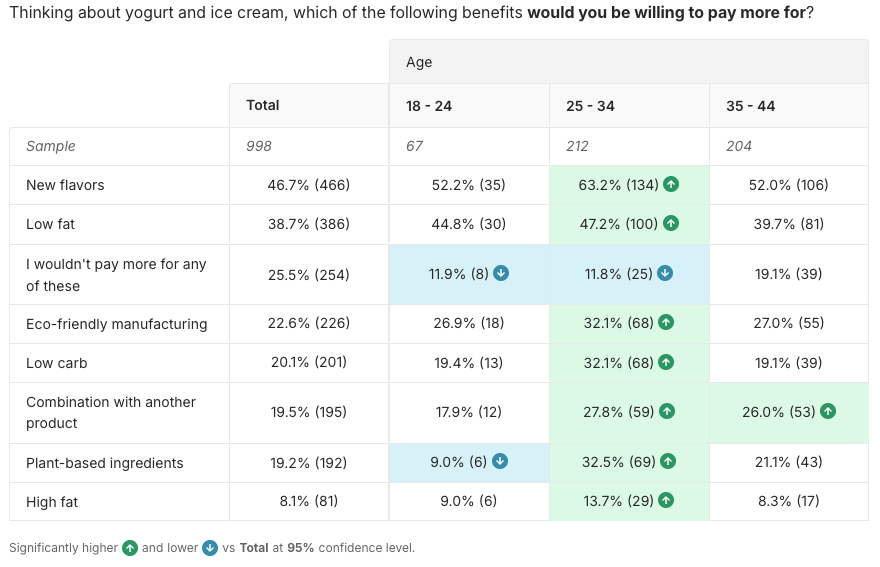Click the New flavors row label
Viewport: 880px width, 567px height.
(65, 185)
